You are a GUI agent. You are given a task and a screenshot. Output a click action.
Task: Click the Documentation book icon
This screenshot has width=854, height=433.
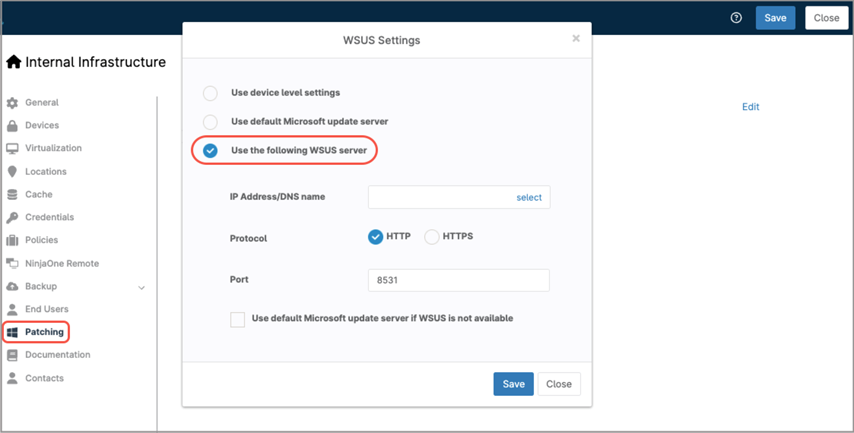[12, 355]
